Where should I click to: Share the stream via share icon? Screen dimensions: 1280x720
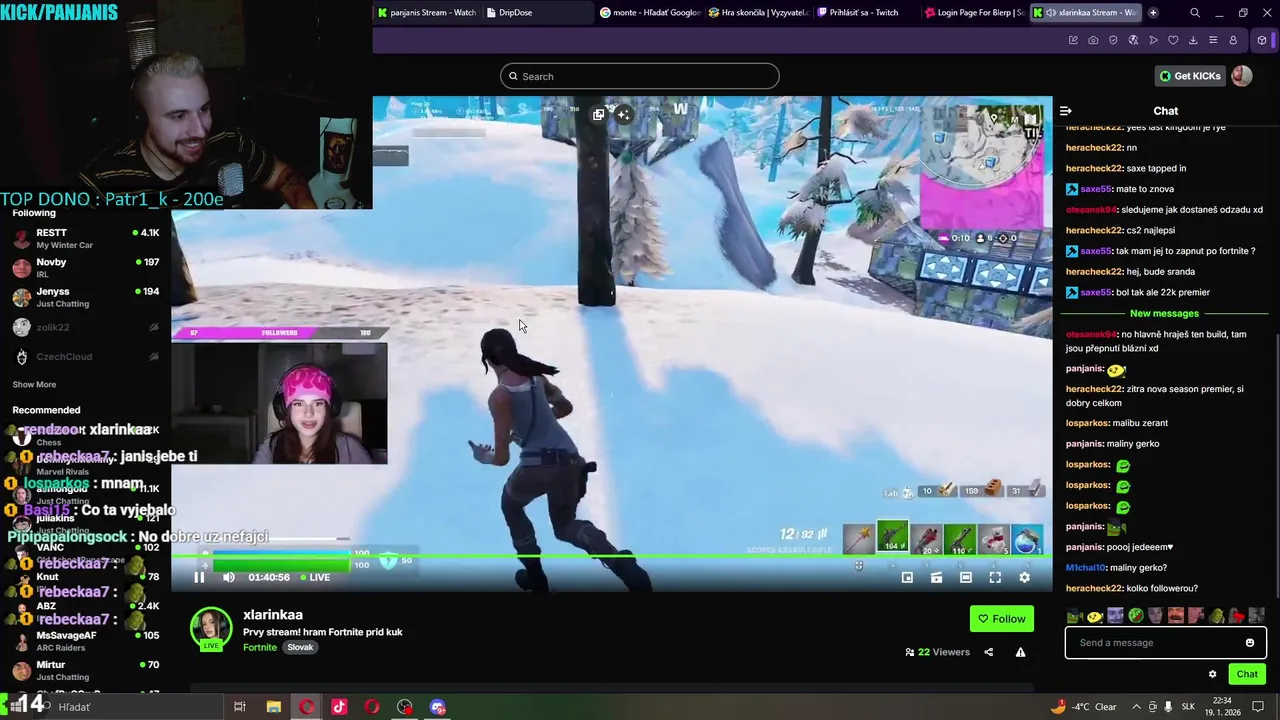pyautogui.click(x=988, y=652)
